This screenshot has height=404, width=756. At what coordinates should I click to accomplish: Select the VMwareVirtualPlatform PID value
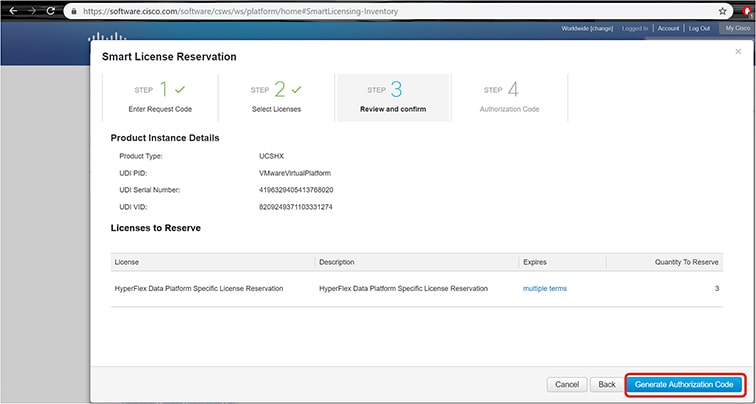coord(295,173)
